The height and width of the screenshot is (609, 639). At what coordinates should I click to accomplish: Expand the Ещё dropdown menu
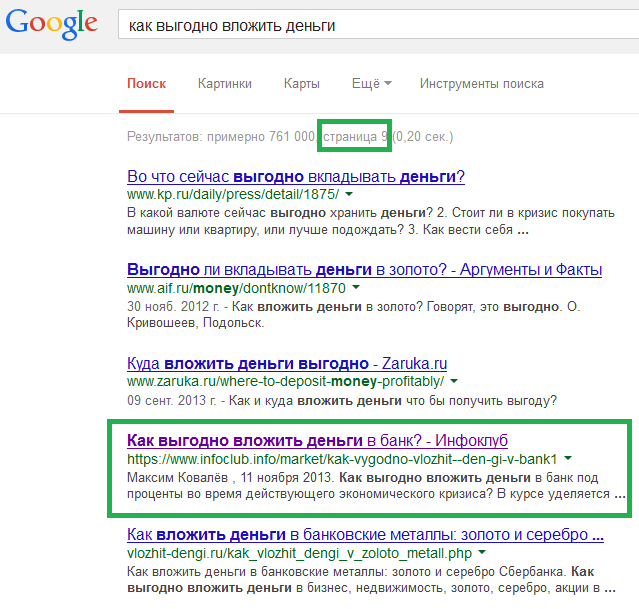pos(371,84)
